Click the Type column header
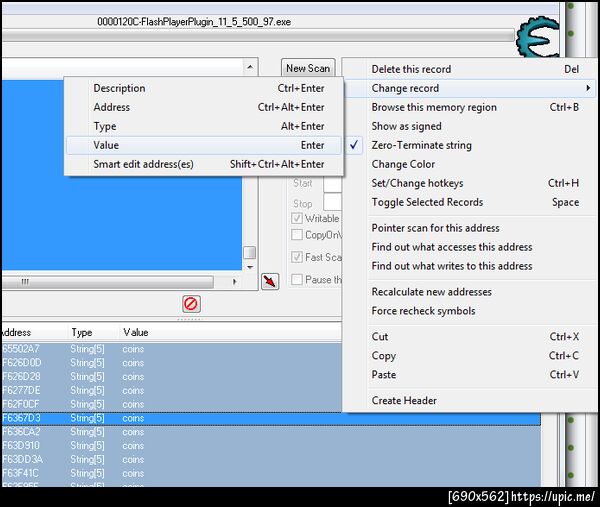Screen dimensions: 600x507 [93, 332]
